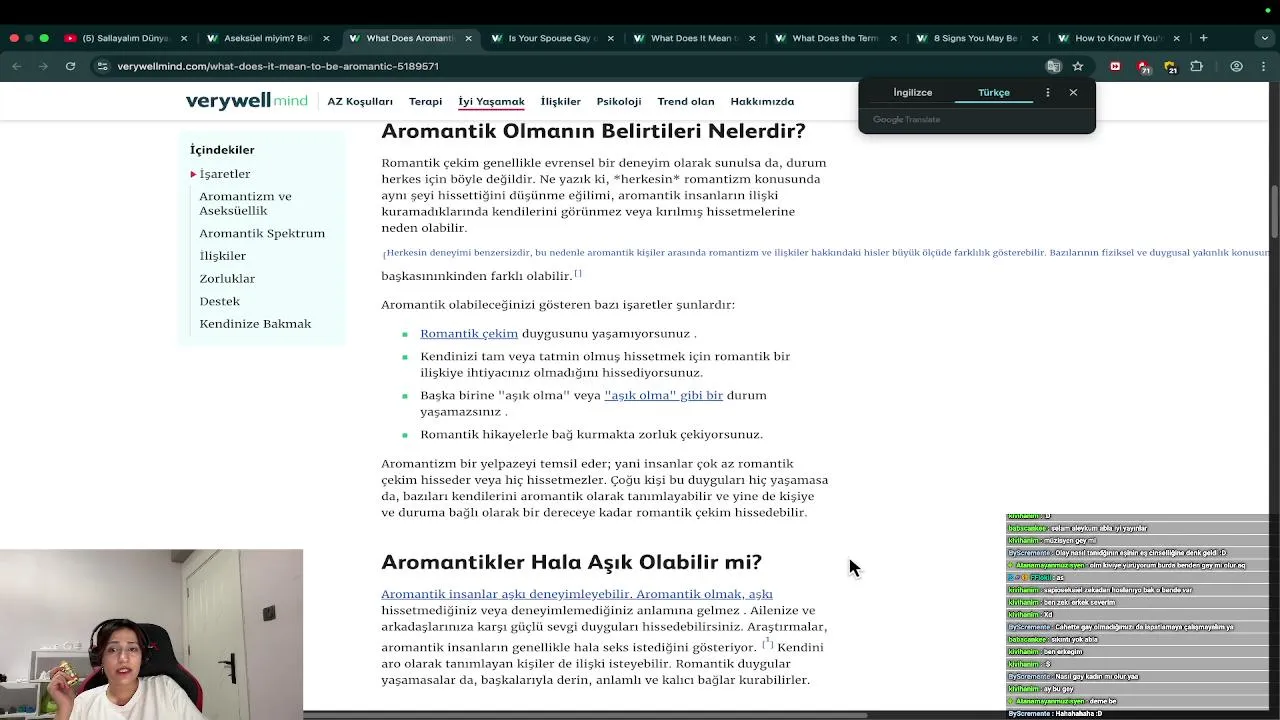This screenshot has width=1280, height=720.
Task: Close the '8 Signs You May Be' tab
Action: click(x=1035, y=38)
